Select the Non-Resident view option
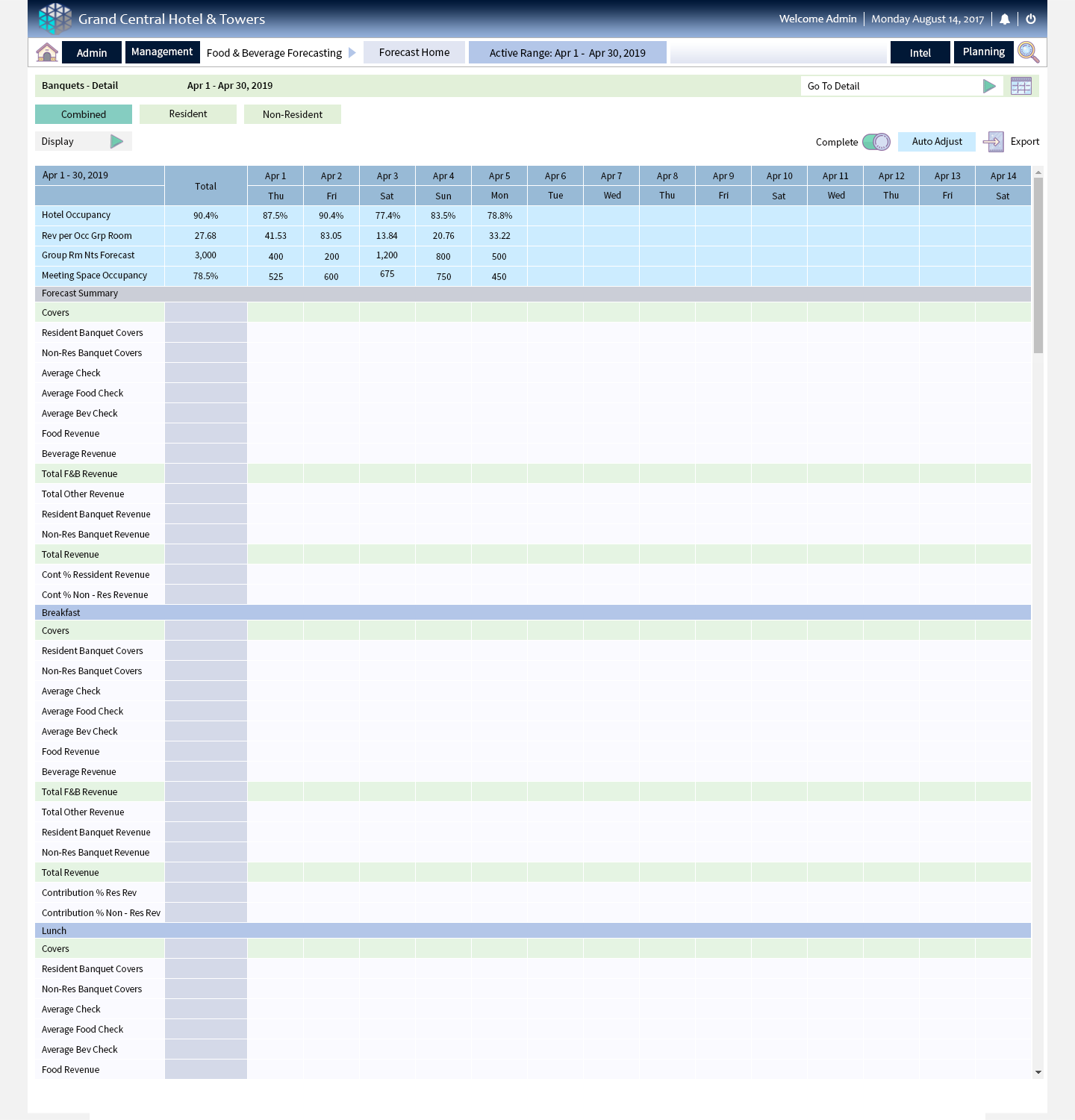1075x1120 pixels. (x=293, y=114)
